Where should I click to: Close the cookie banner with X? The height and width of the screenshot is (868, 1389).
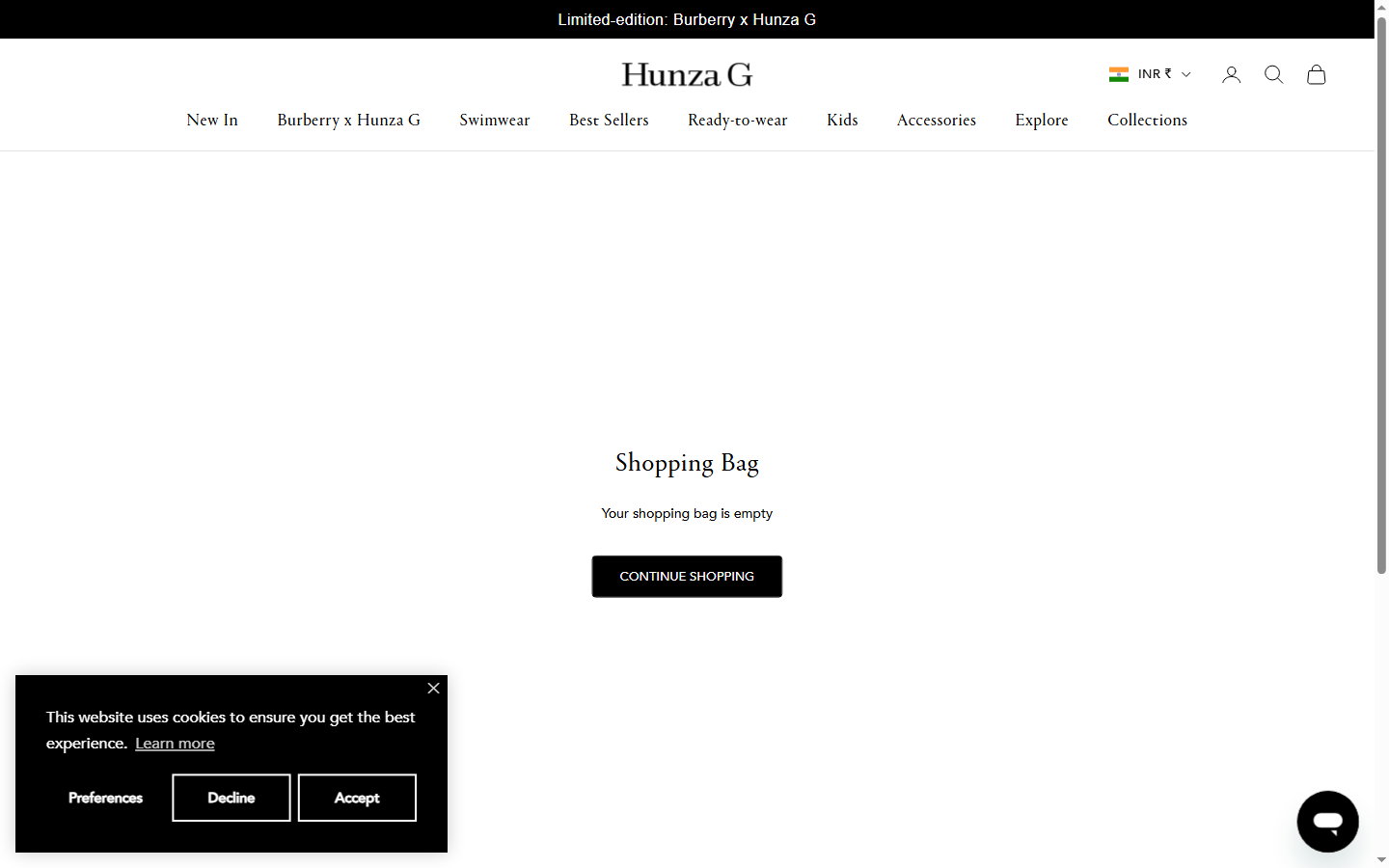[433, 688]
